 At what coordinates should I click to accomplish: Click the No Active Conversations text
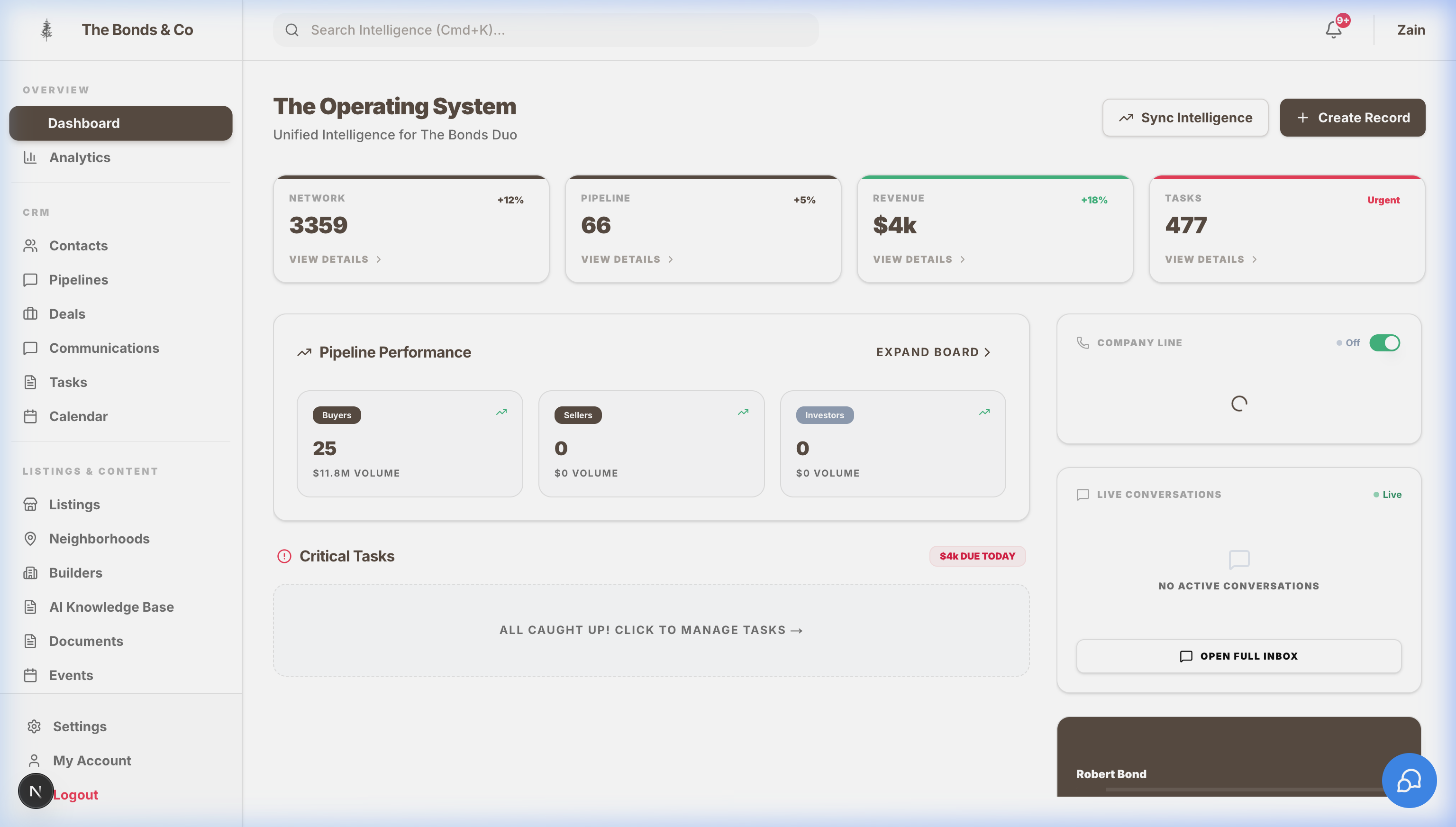[1238, 586]
